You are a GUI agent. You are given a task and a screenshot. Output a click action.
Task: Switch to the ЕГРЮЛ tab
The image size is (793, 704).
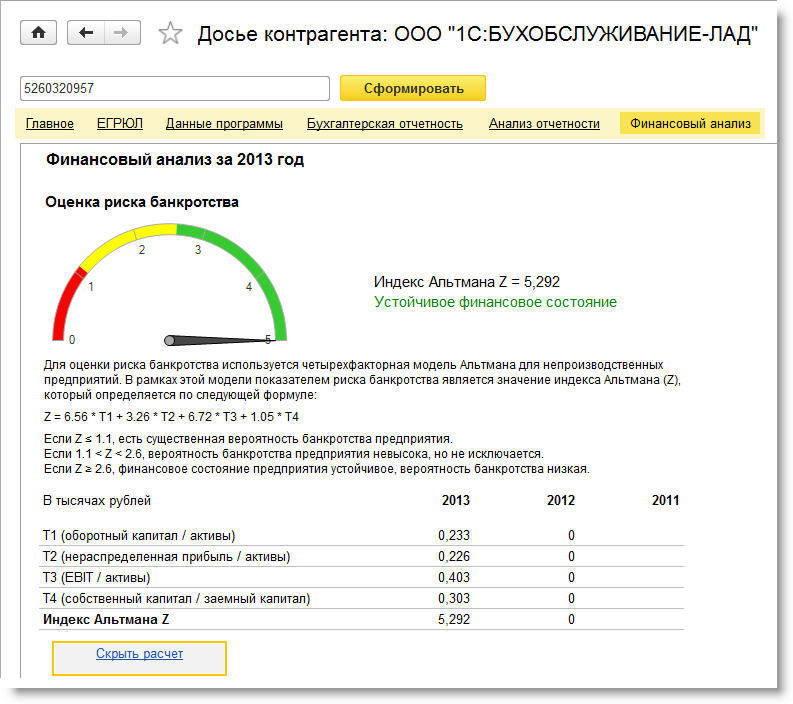tap(120, 124)
